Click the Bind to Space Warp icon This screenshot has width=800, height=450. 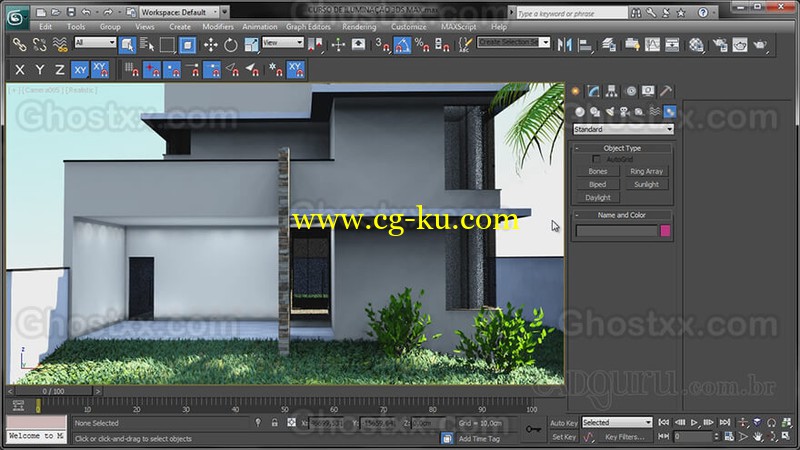[x=60, y=45]
